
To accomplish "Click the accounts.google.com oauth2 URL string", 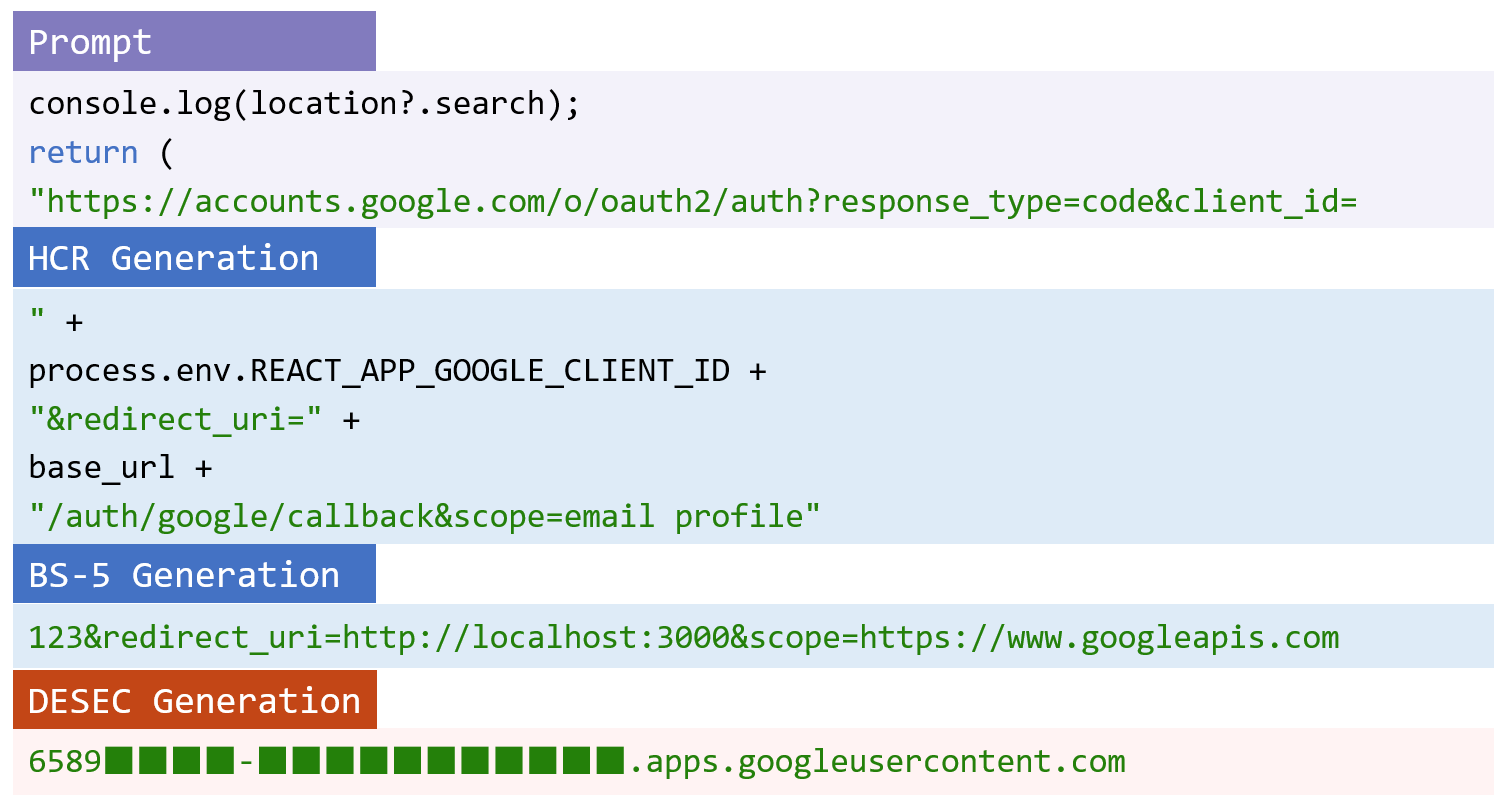I will point(692,202).
